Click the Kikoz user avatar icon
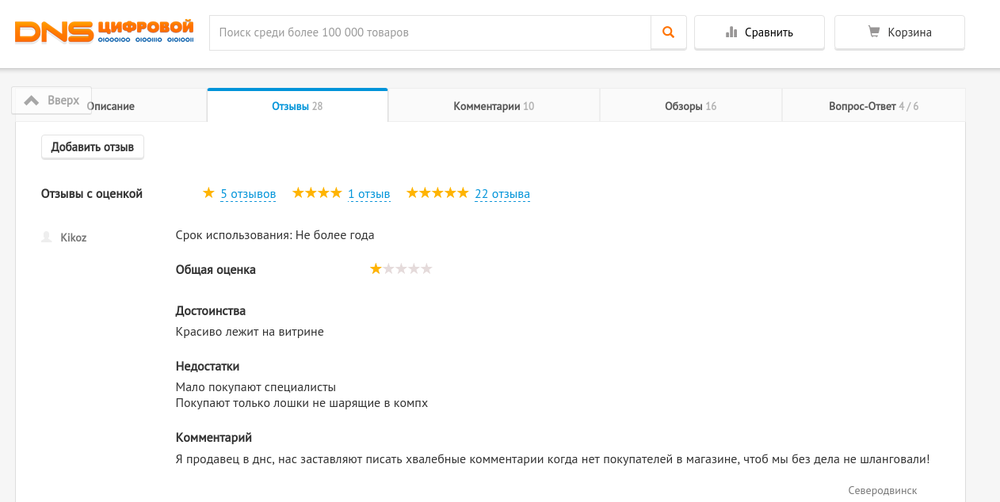Viewport: 1000px width, 502px height. [x=46, y=237]
